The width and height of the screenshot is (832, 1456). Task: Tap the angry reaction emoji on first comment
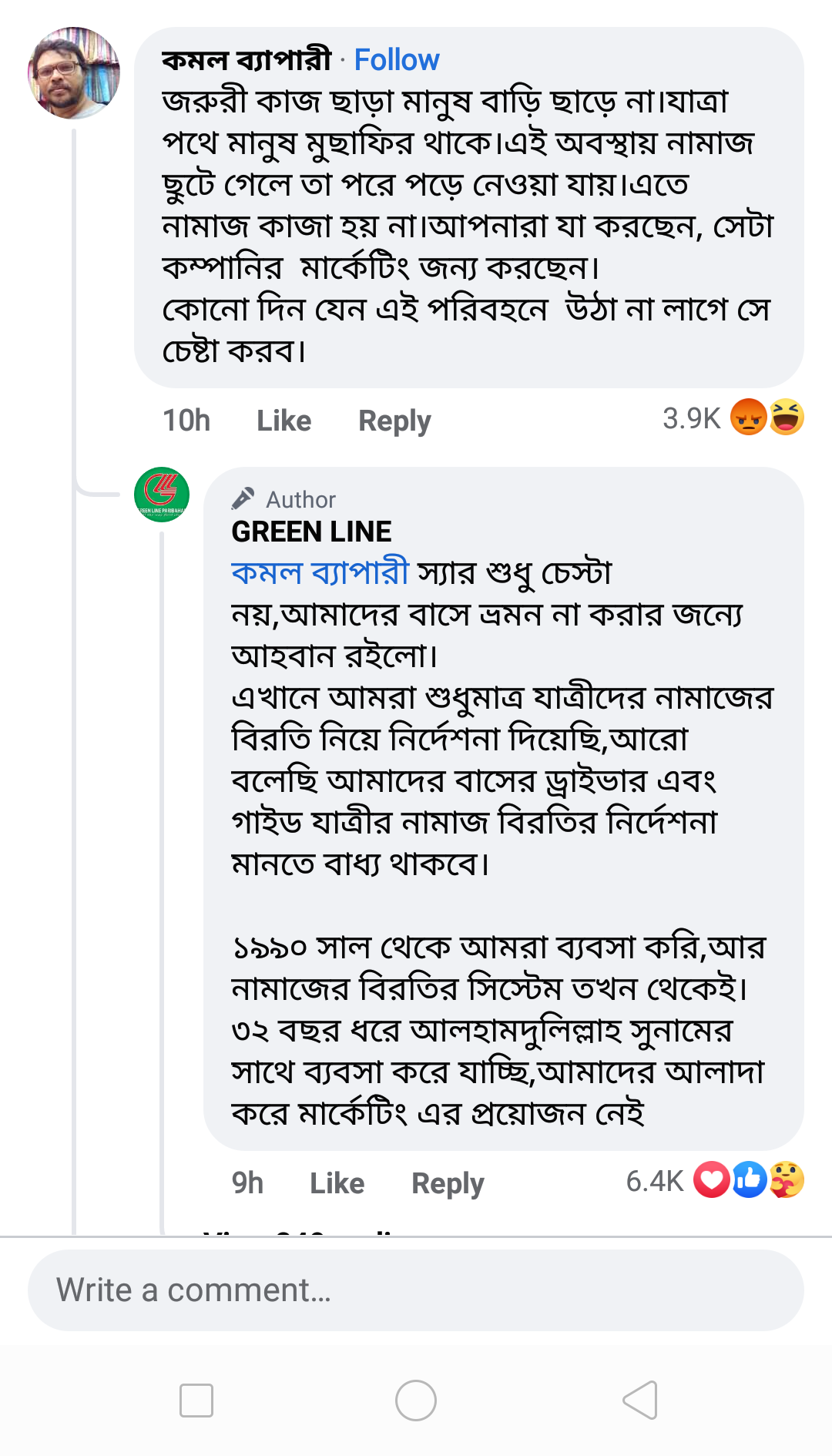[x=748, y=418]
